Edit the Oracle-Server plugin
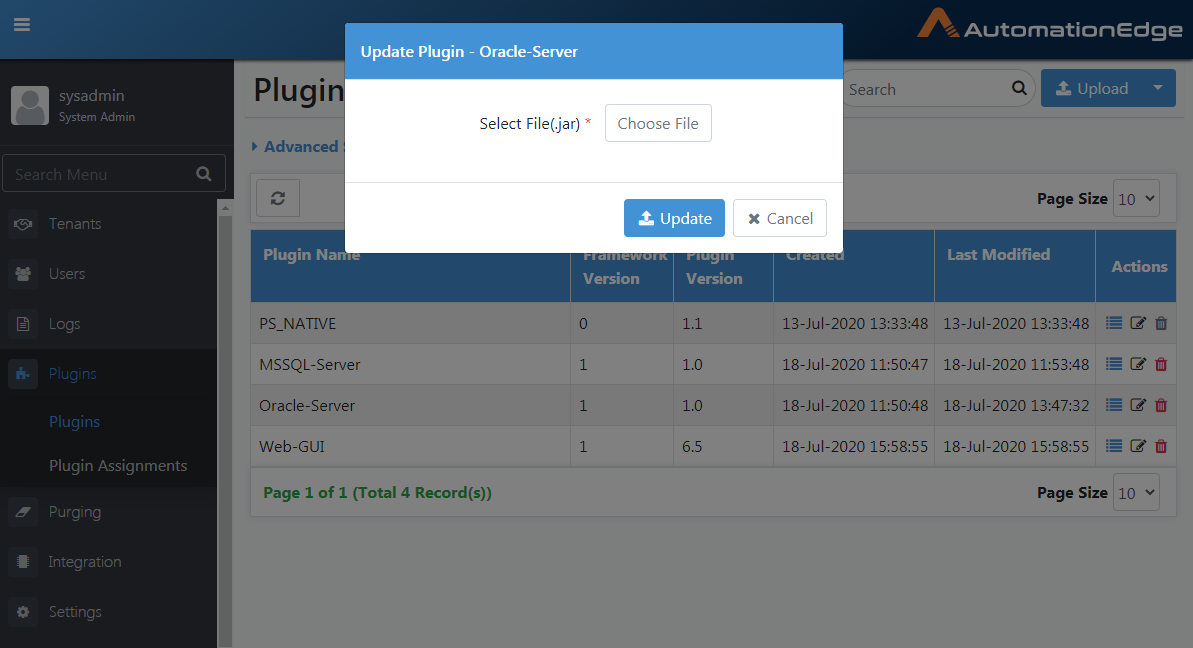The image size is (1193, 648). tap(1138, 405)
